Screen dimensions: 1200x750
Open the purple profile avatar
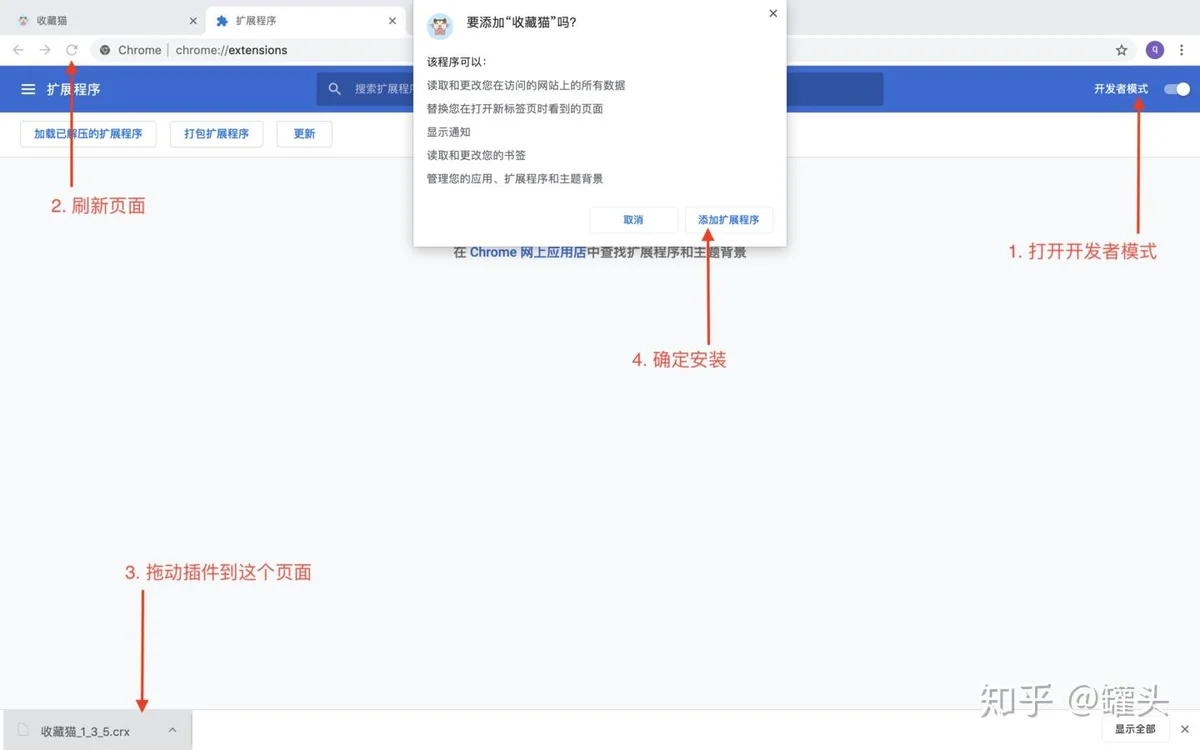coord(1155,50)
